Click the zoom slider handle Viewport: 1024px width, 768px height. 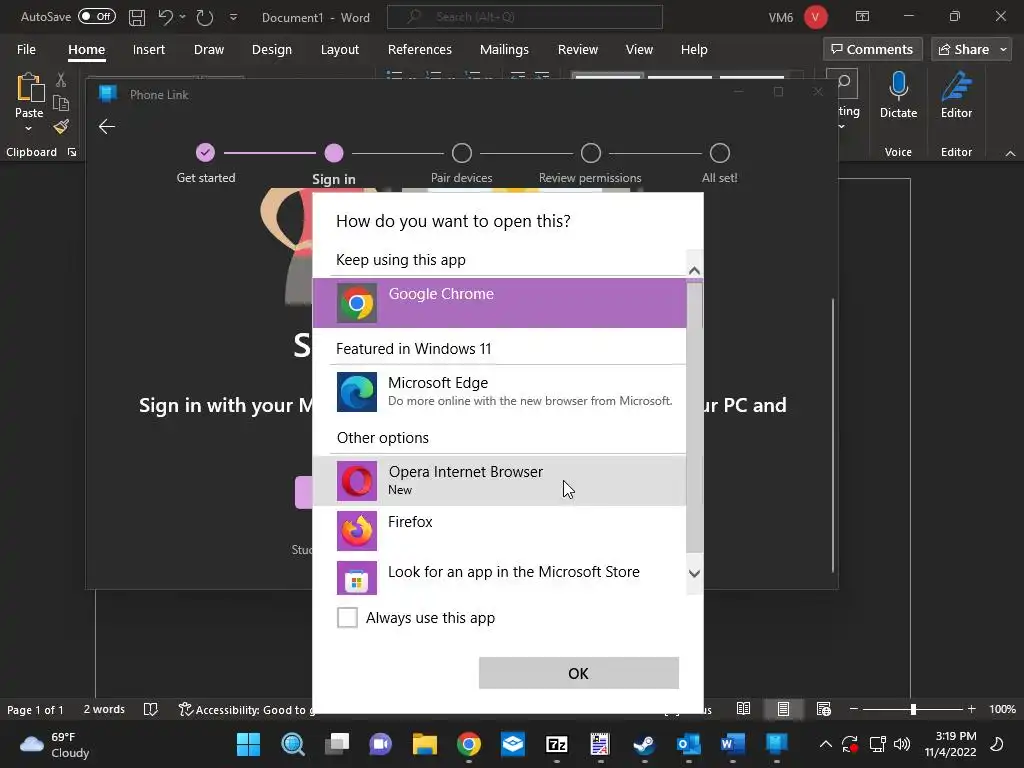click(x=913, y=709)
